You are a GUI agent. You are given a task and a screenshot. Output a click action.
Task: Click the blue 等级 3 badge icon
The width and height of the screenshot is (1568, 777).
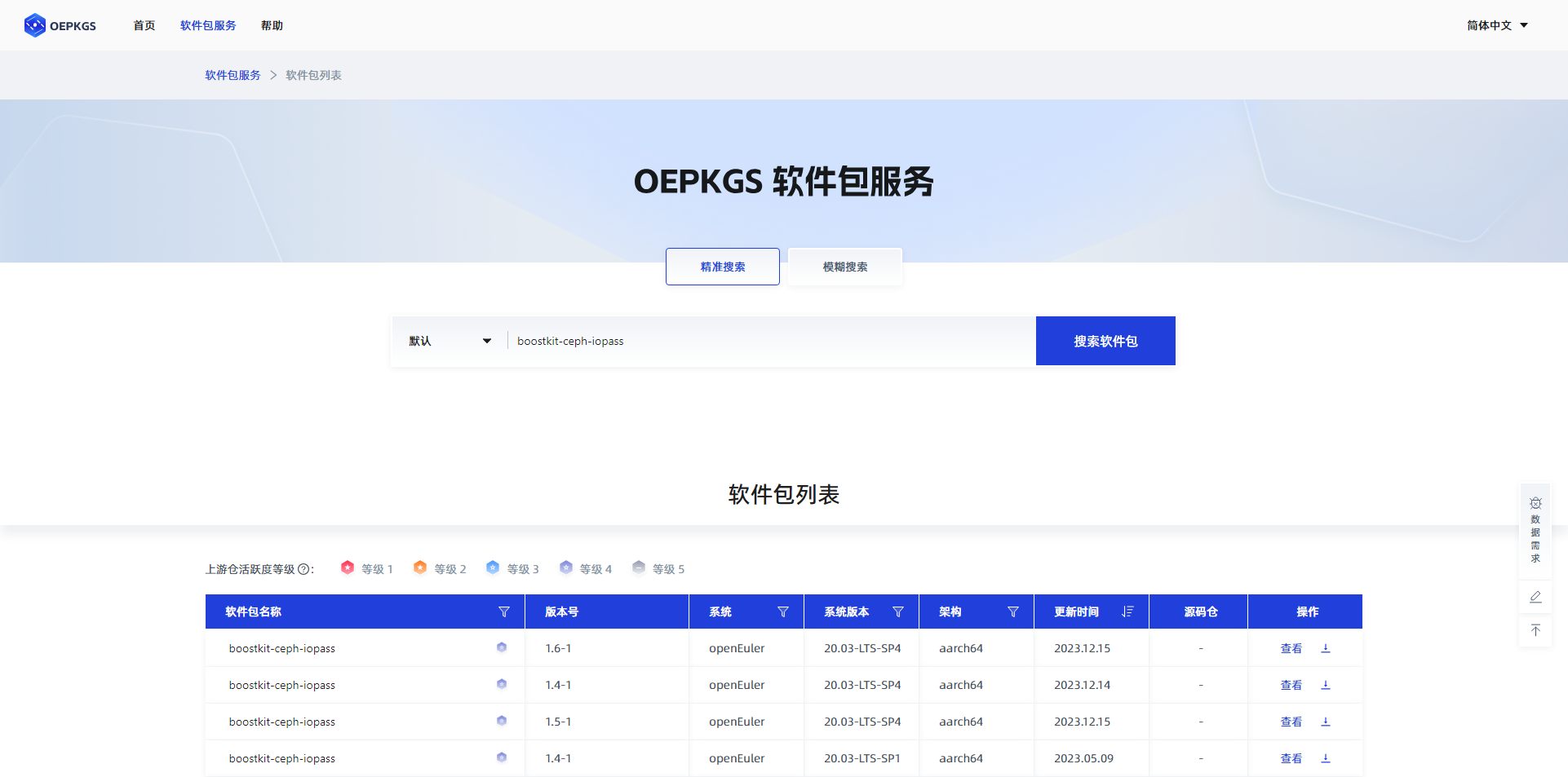(x=493, y=567)
